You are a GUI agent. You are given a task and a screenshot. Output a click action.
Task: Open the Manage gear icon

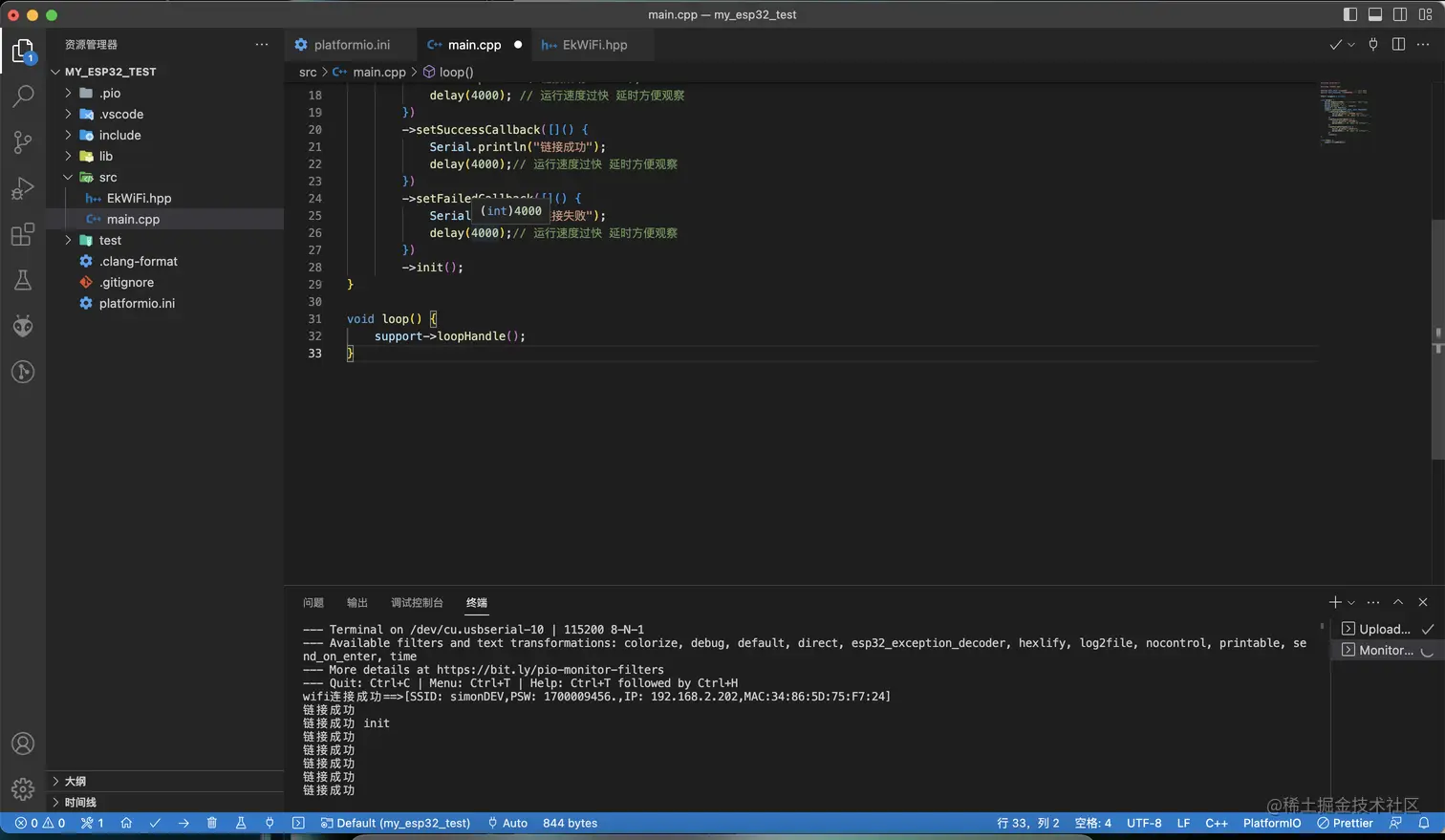pos(23,789)
